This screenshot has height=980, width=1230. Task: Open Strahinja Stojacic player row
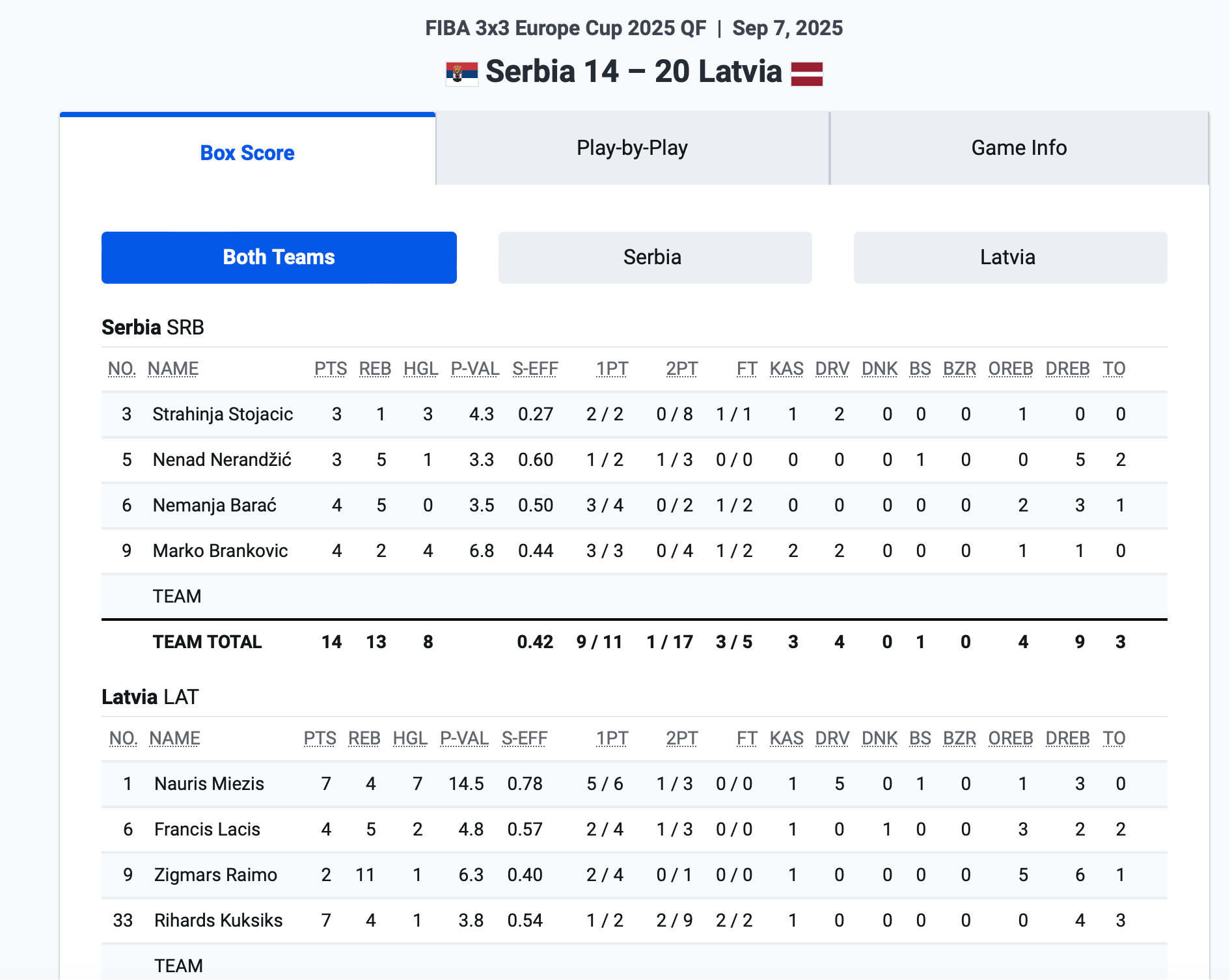click(x=223, y=414)
